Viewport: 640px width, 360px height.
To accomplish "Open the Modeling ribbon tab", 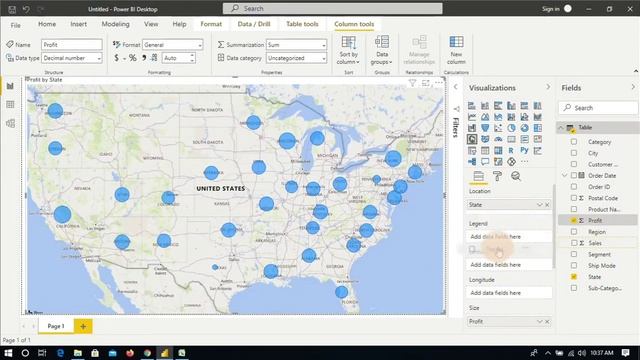I will (116, 24).
